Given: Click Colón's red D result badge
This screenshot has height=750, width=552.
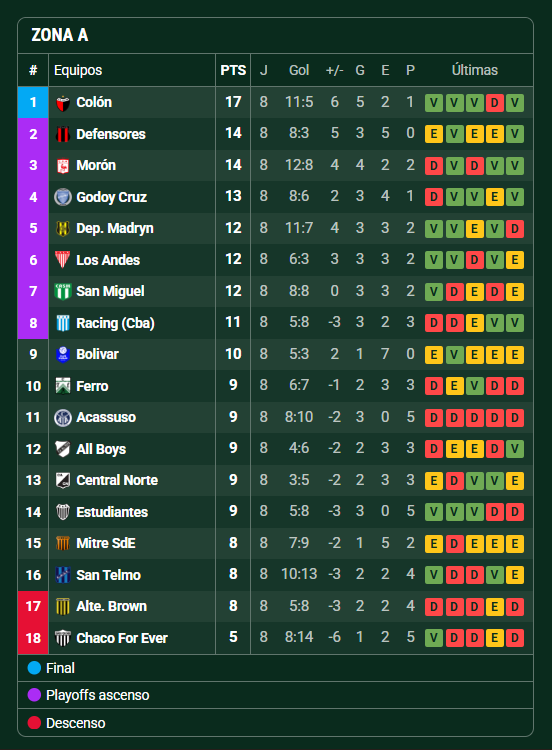Looking at the screenshot, I should [x=495, y=103].
